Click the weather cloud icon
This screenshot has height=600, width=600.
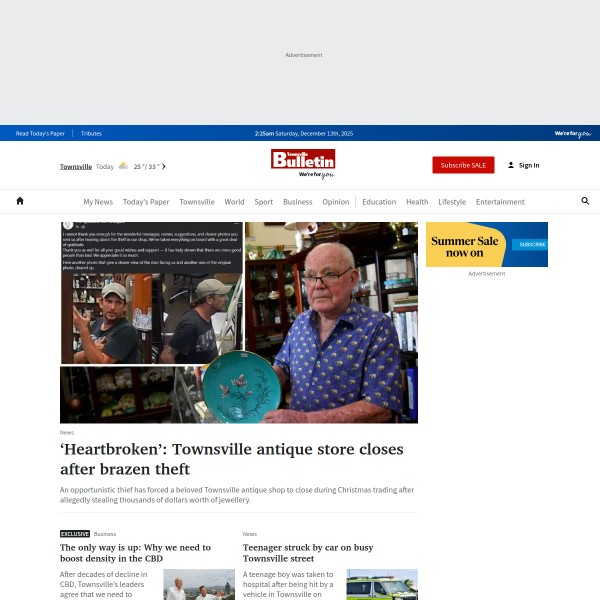(123, 166)
